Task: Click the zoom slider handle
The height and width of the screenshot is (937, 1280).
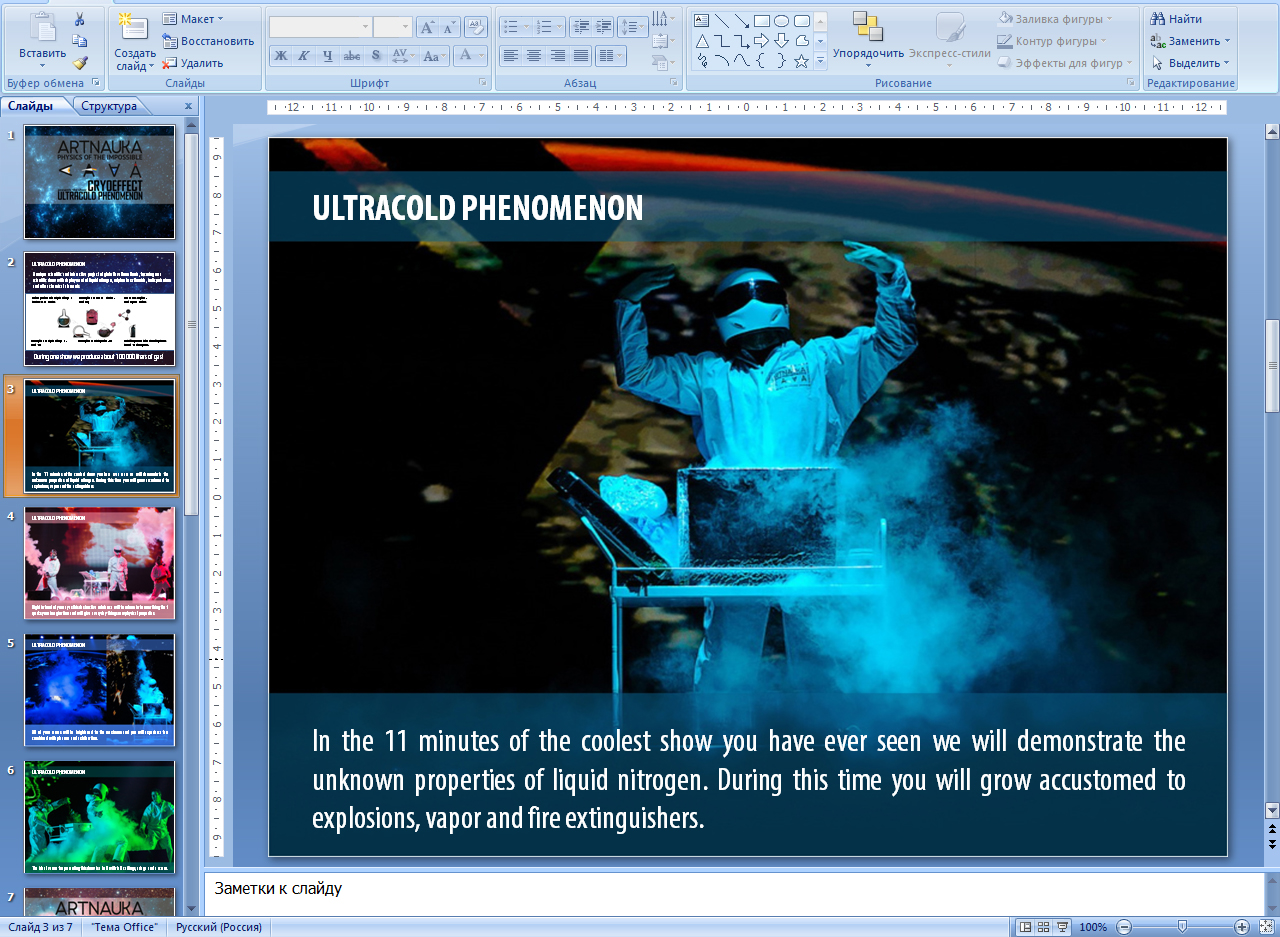Action: click(x=1182, y=927)
